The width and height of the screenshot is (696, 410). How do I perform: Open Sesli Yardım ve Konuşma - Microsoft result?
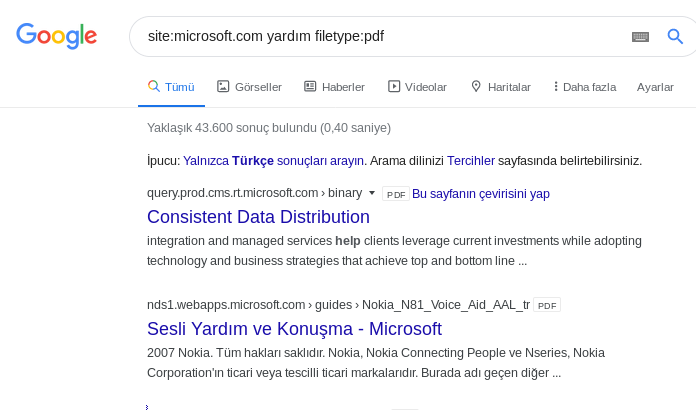294,329
